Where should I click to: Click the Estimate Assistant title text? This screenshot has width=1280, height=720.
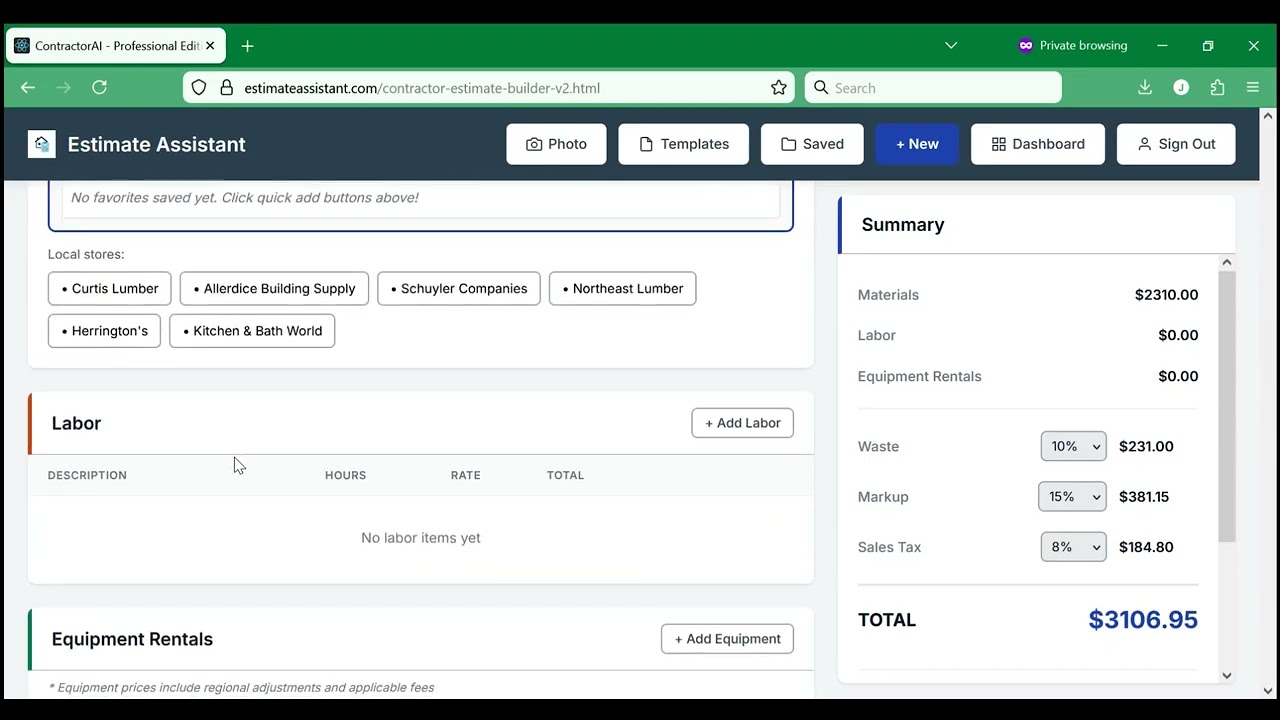coord(157,144)
